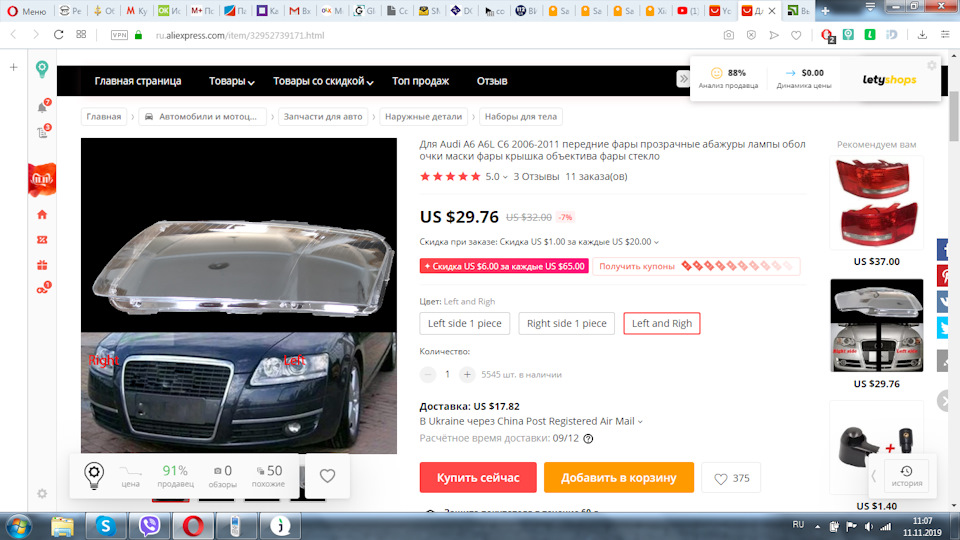Image resolution: width=960 pixels, height=540 pixels.
Task: Select the Right side 1 piece option
Action: click(566, 323)
